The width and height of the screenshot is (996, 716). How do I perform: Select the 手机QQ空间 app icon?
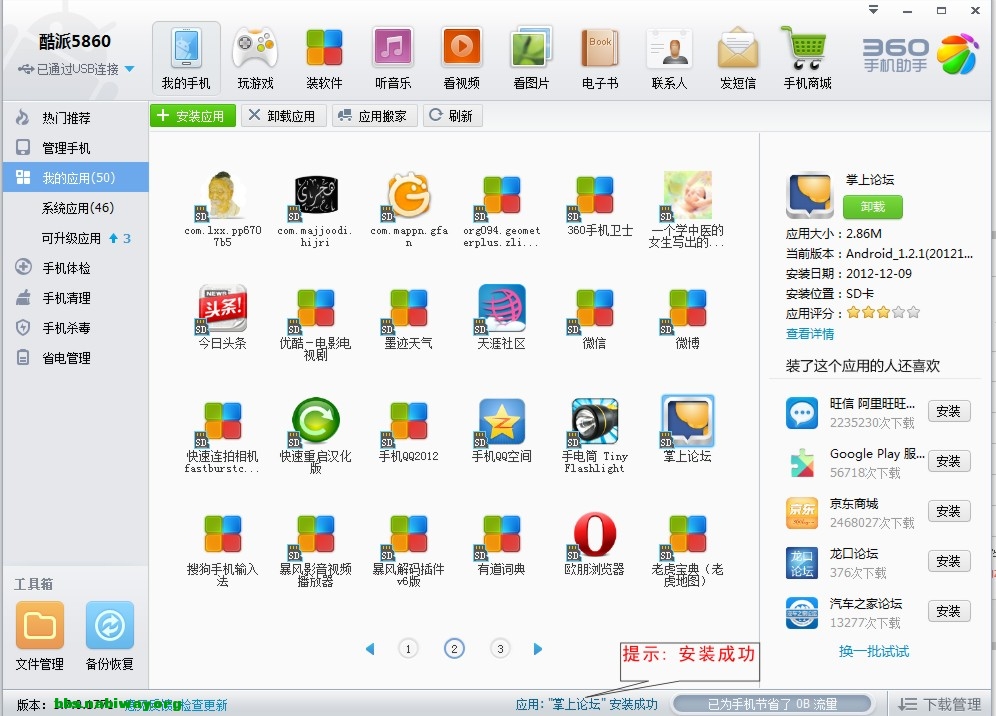[x=501, y=422]
